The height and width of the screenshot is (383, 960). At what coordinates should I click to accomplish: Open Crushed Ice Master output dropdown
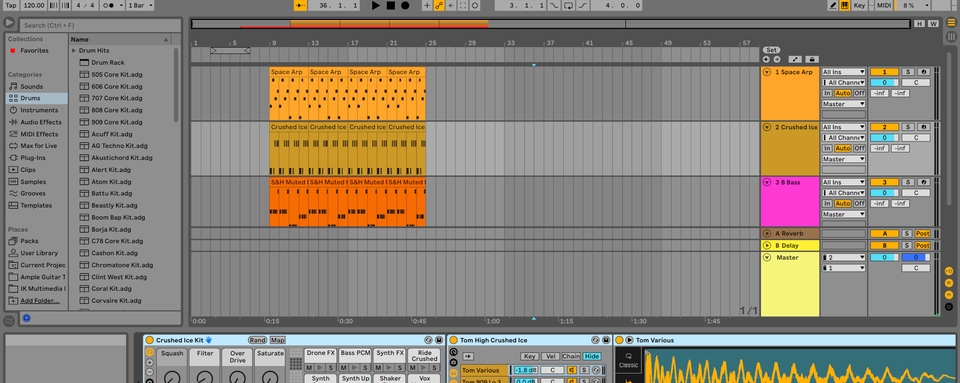[844, 159]
